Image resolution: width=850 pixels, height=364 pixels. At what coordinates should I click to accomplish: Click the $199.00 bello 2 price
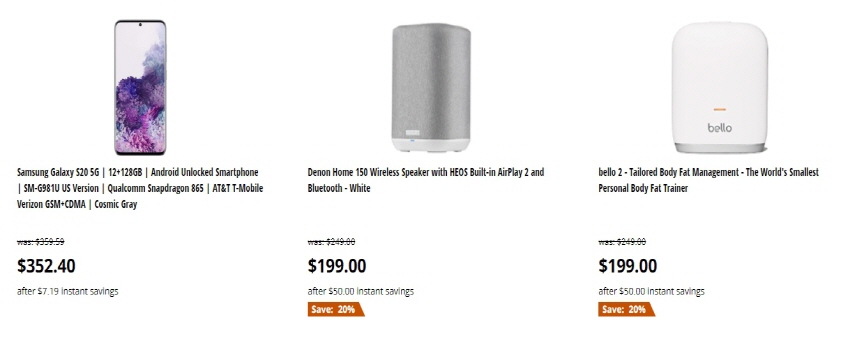(x=628, y=266)
